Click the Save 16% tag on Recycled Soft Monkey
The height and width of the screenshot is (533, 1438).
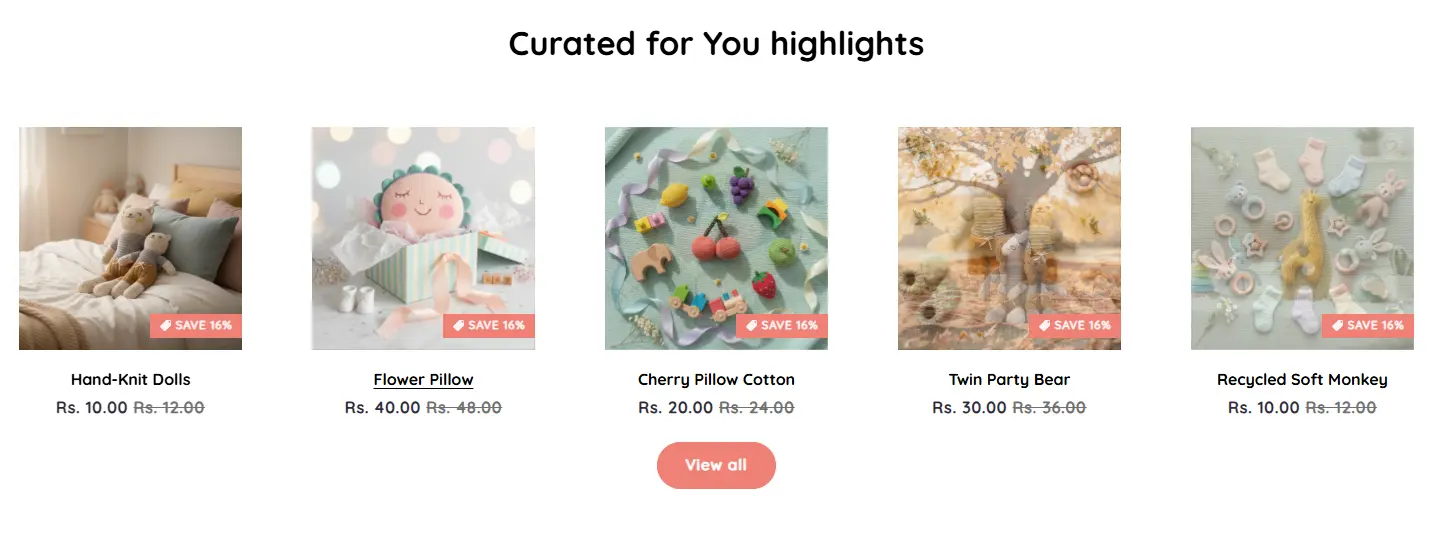click(1368, 326)
